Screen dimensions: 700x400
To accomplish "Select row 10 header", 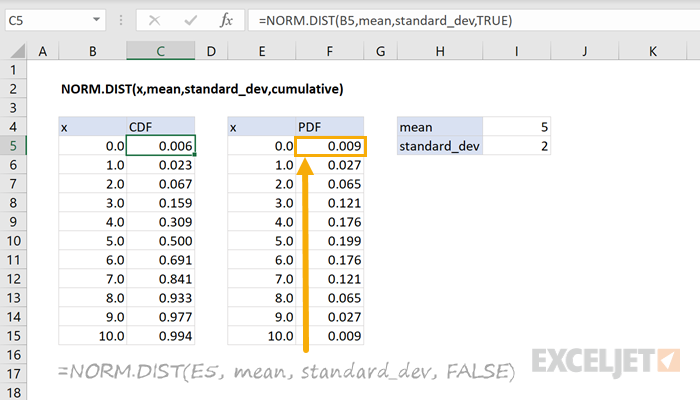I will [13, 241].
